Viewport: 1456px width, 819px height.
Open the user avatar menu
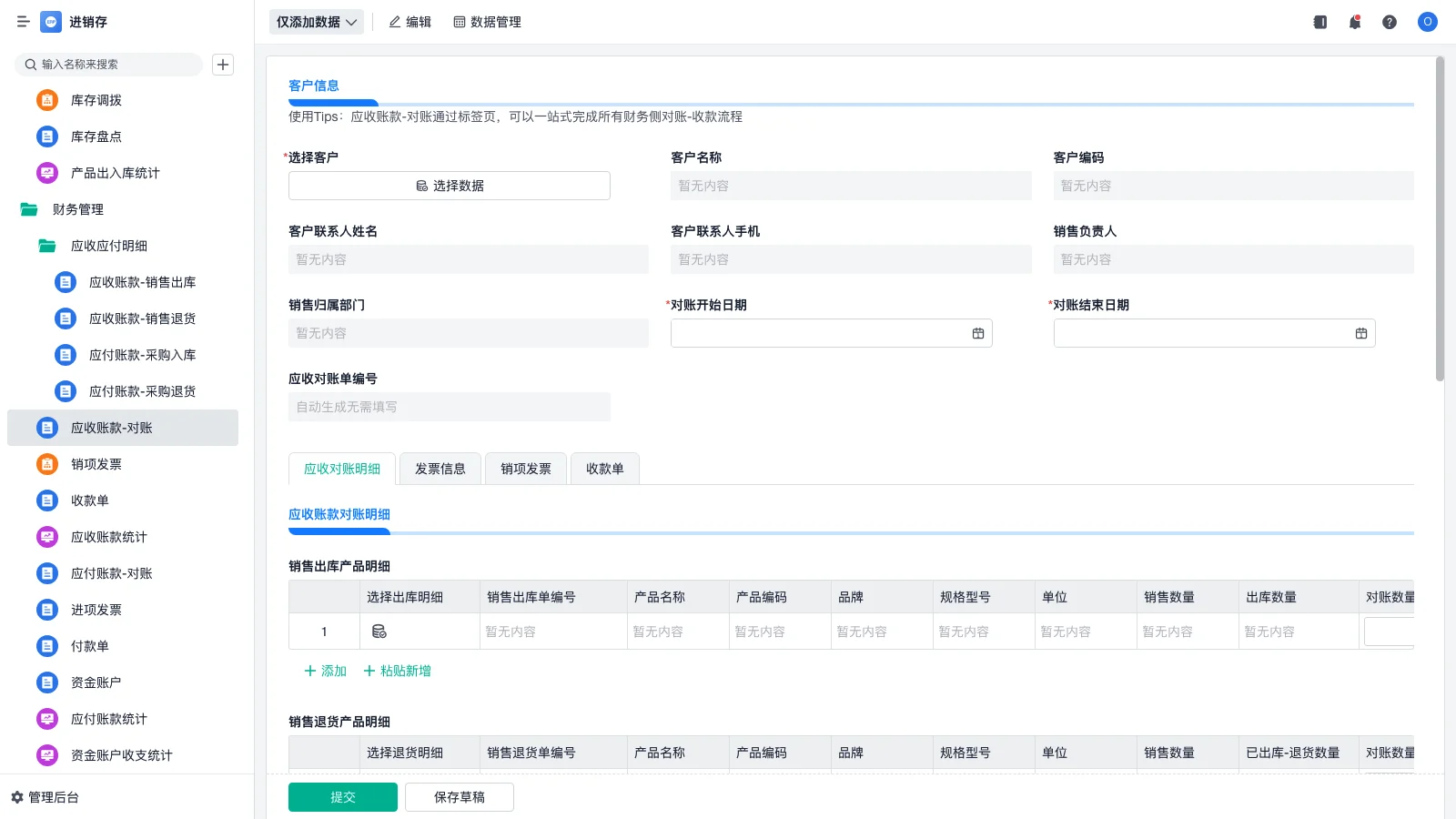click(x=1428, y=22)
